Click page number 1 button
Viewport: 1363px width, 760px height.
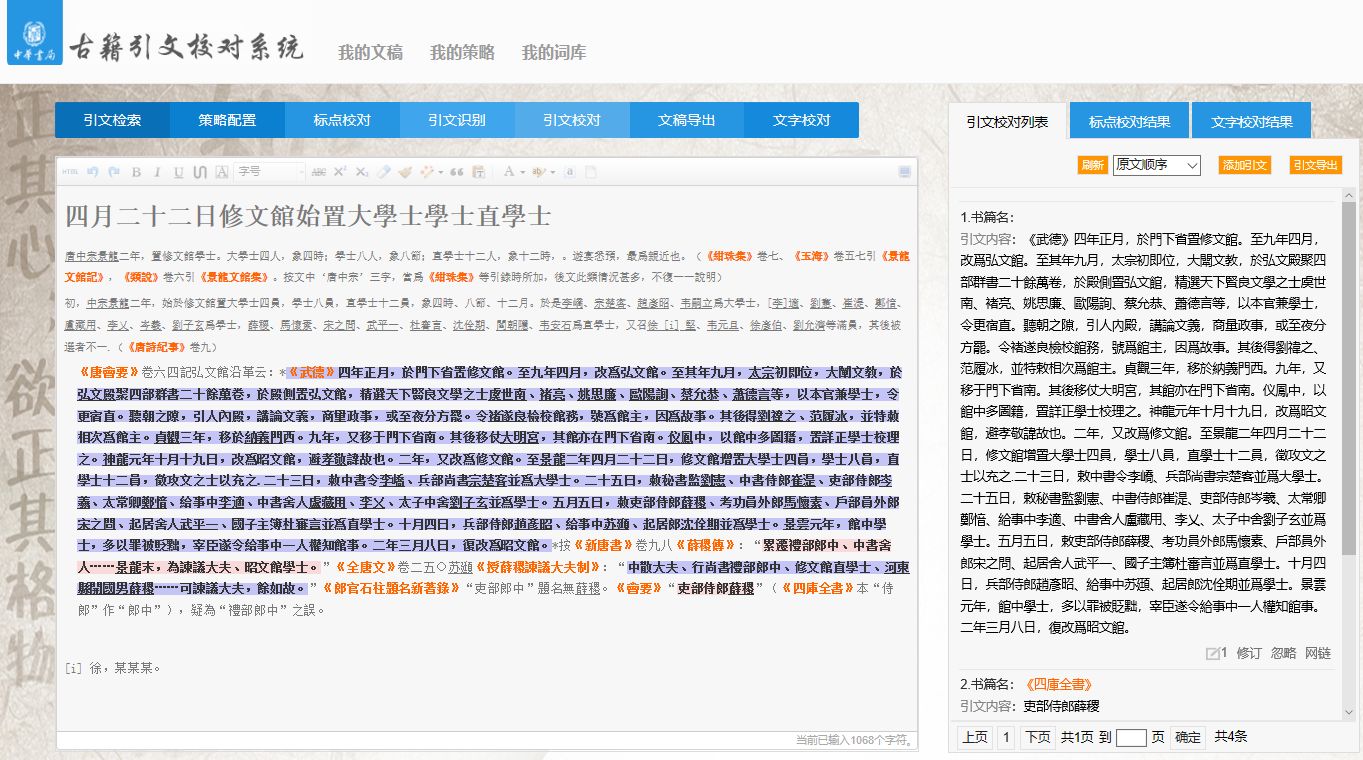(1007, 737)
